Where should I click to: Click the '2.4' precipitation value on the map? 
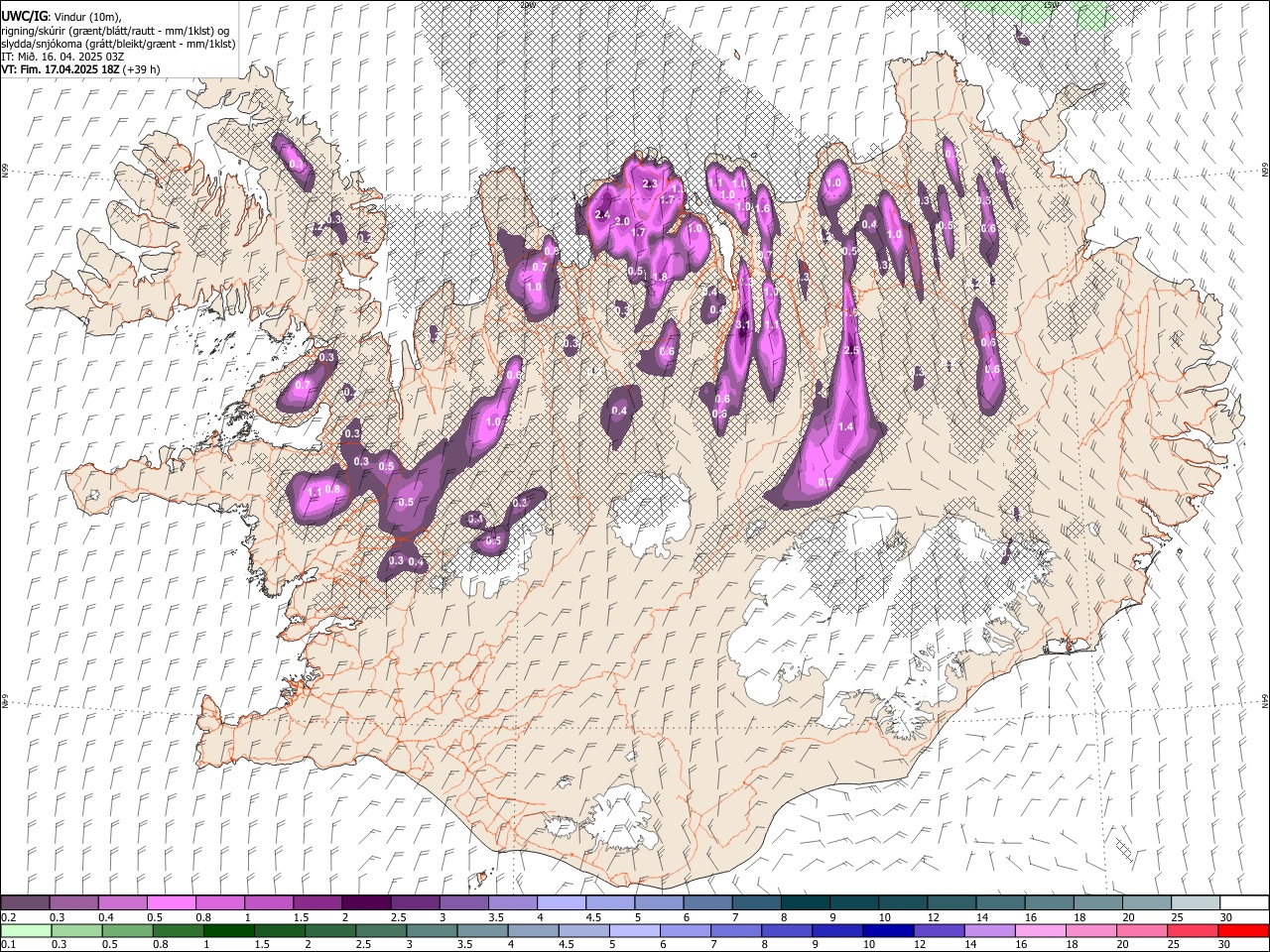(601, 215)
